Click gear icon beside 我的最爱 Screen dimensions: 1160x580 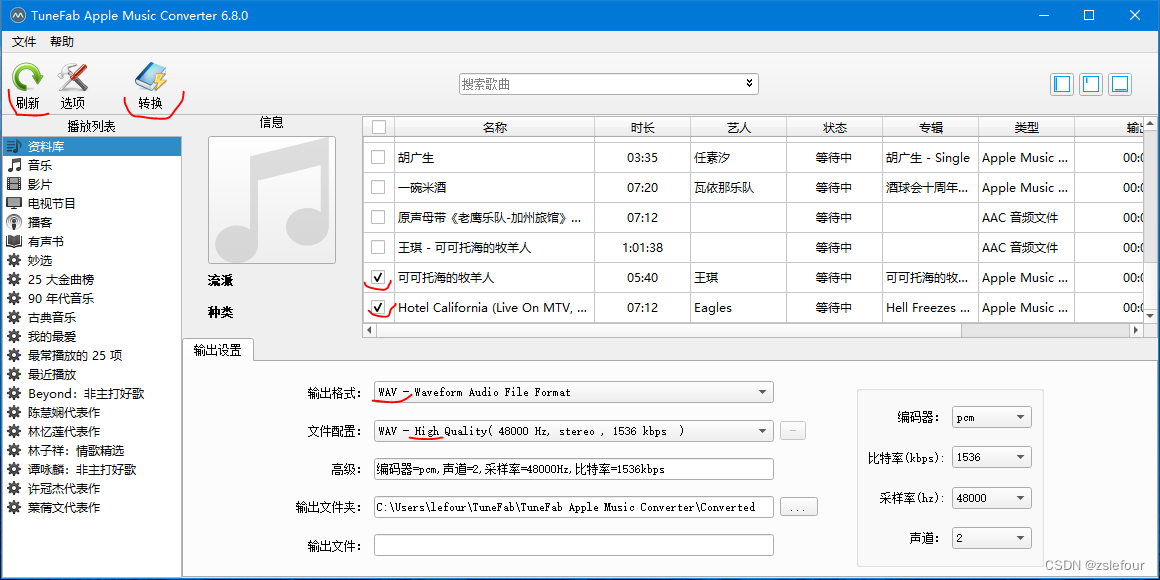click(x=13, y=337)
